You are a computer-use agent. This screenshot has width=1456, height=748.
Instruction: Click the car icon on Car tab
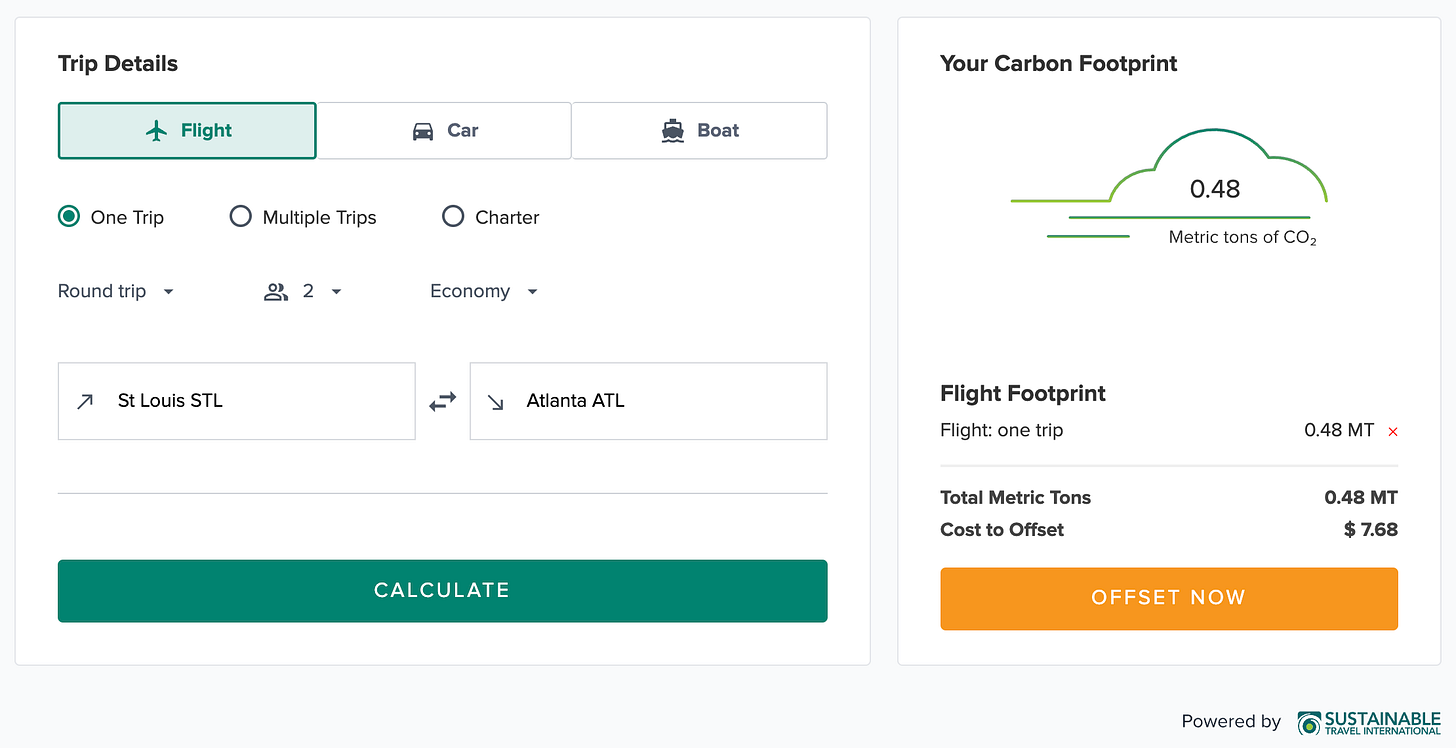[423, 131]
